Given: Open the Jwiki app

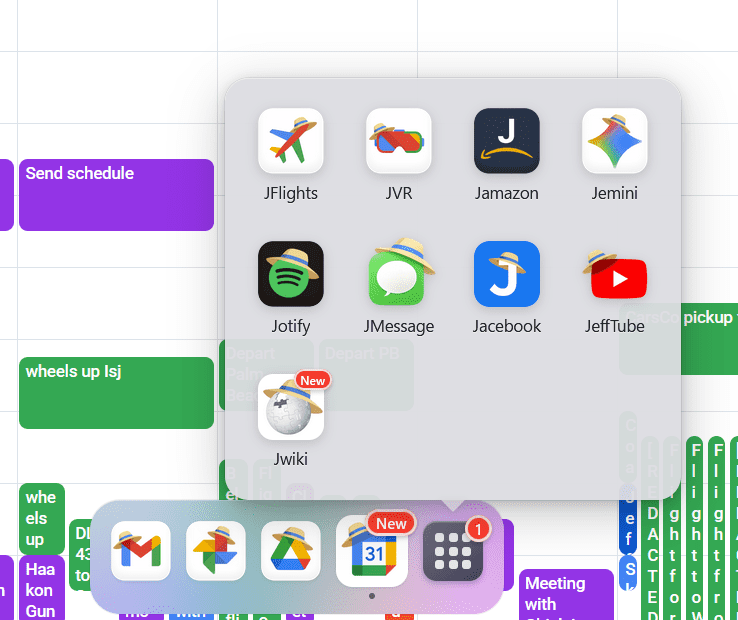Looking at the screenshot, I should (x=290, y=407).
